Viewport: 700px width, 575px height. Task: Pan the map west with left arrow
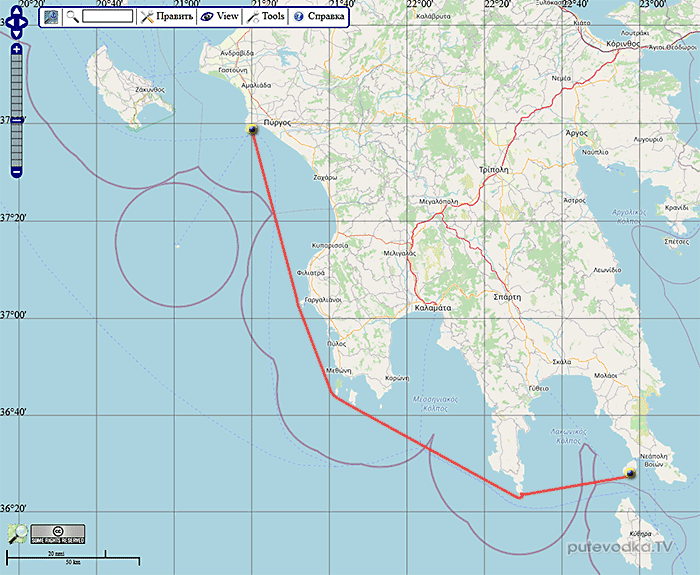[7, 22]
